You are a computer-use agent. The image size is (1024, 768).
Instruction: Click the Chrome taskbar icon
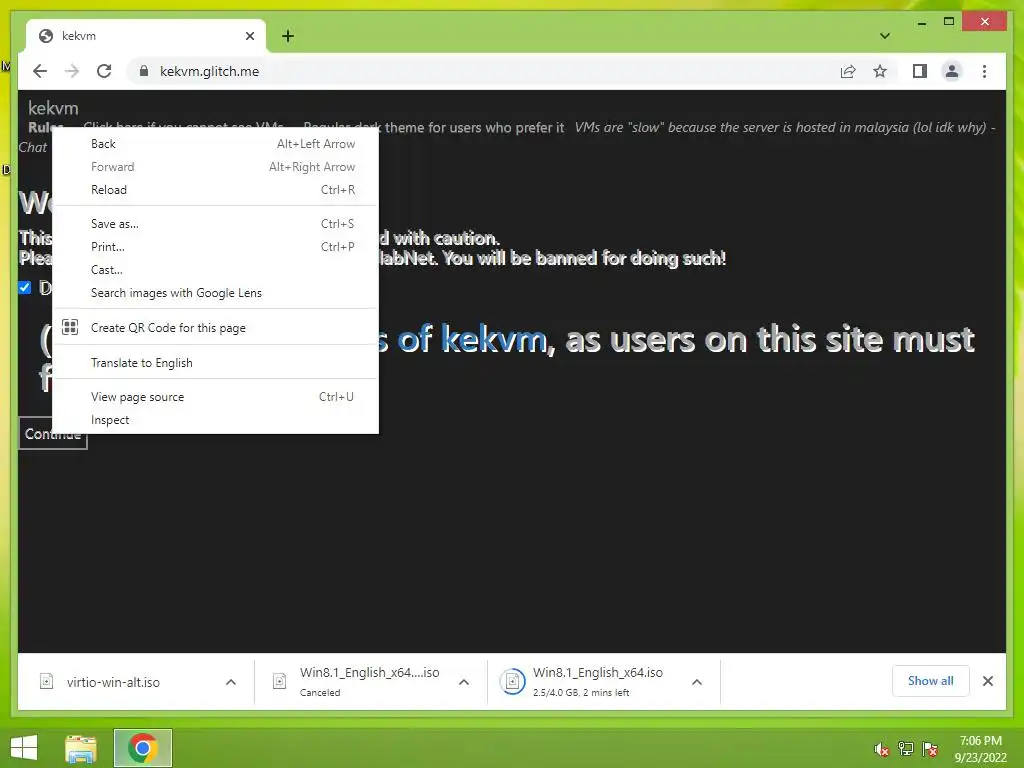coord(142,748)
